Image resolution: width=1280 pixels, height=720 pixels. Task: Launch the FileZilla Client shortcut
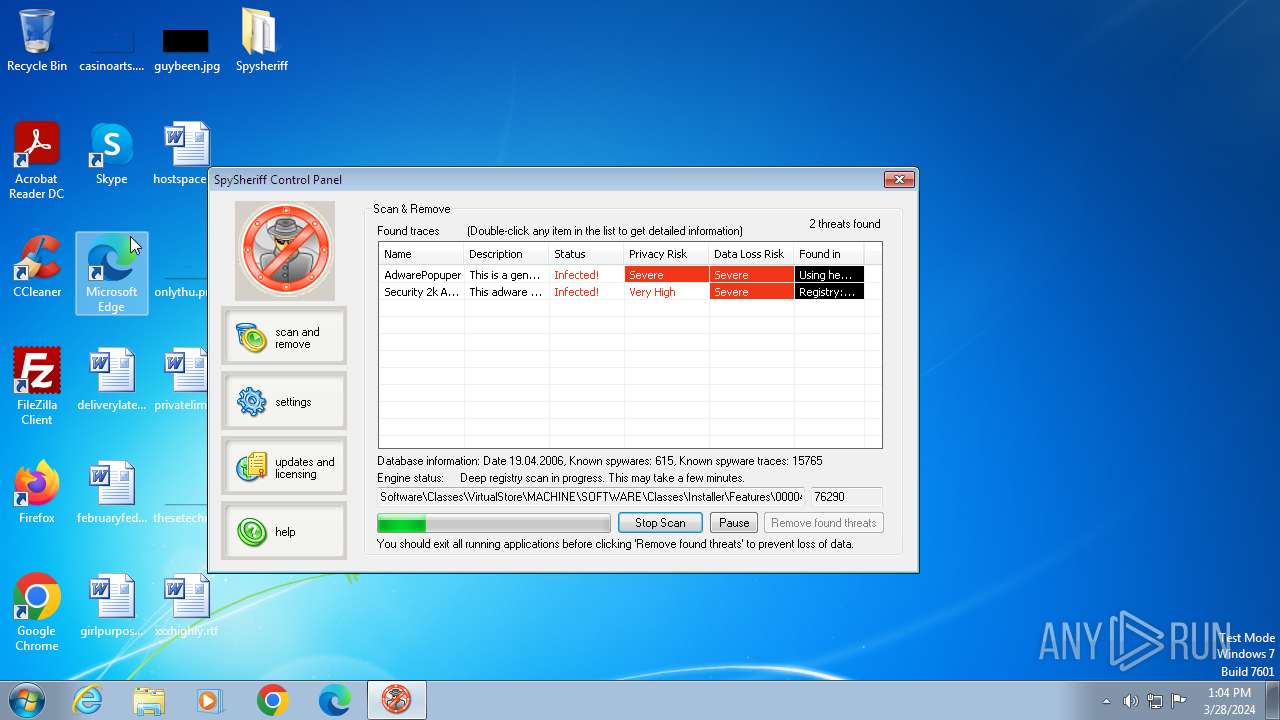tap(37, 387)
